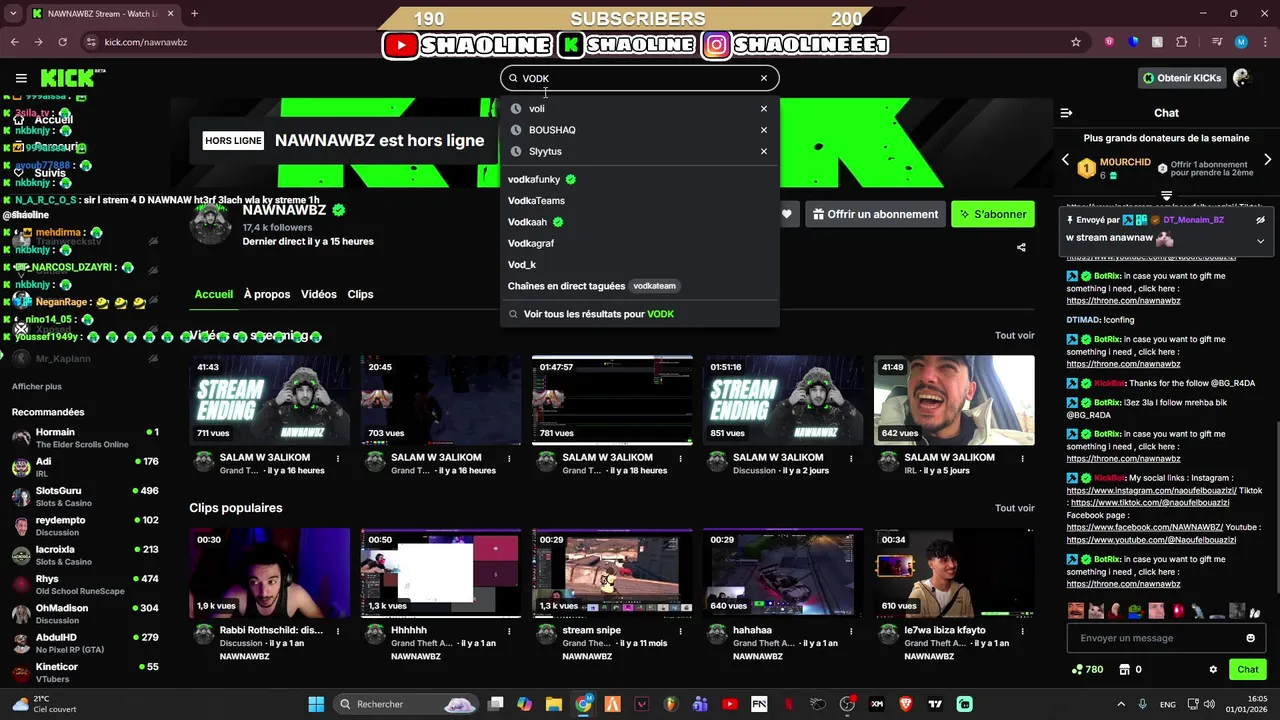
Task: Share the NAWNAWBZ channel
Action: pos(1021,247)
